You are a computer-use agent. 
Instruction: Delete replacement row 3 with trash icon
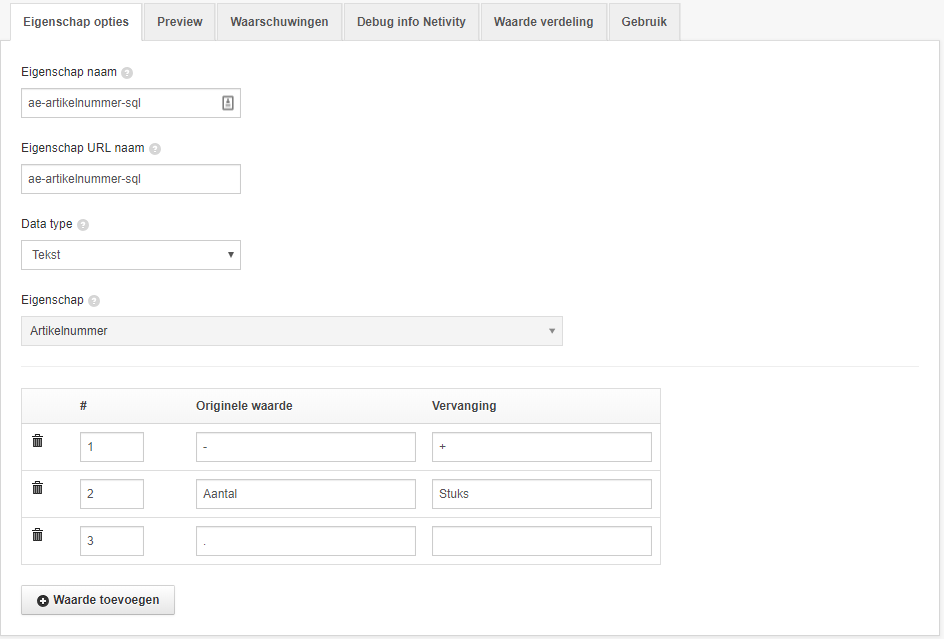pos(37,535)
